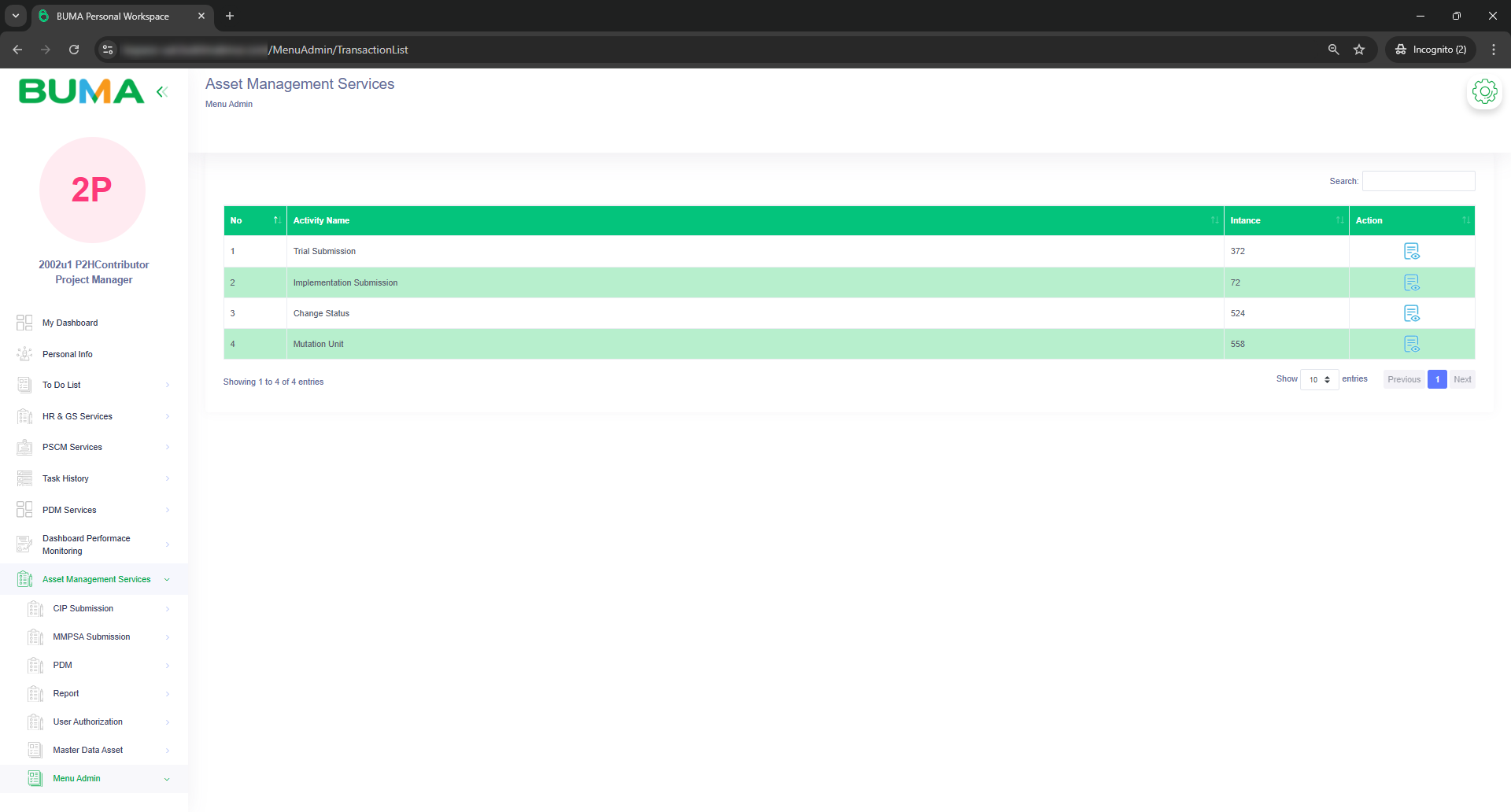Select Menu Admin in sidebar
1511x812 pixels.
[x=76, y=778]
